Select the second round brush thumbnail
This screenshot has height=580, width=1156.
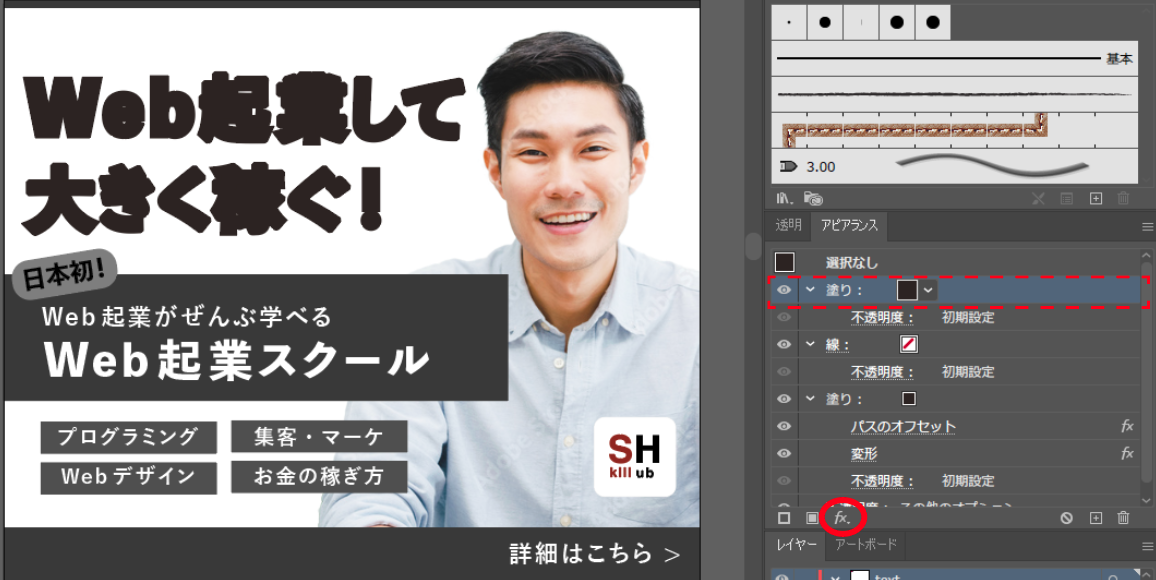825,23
